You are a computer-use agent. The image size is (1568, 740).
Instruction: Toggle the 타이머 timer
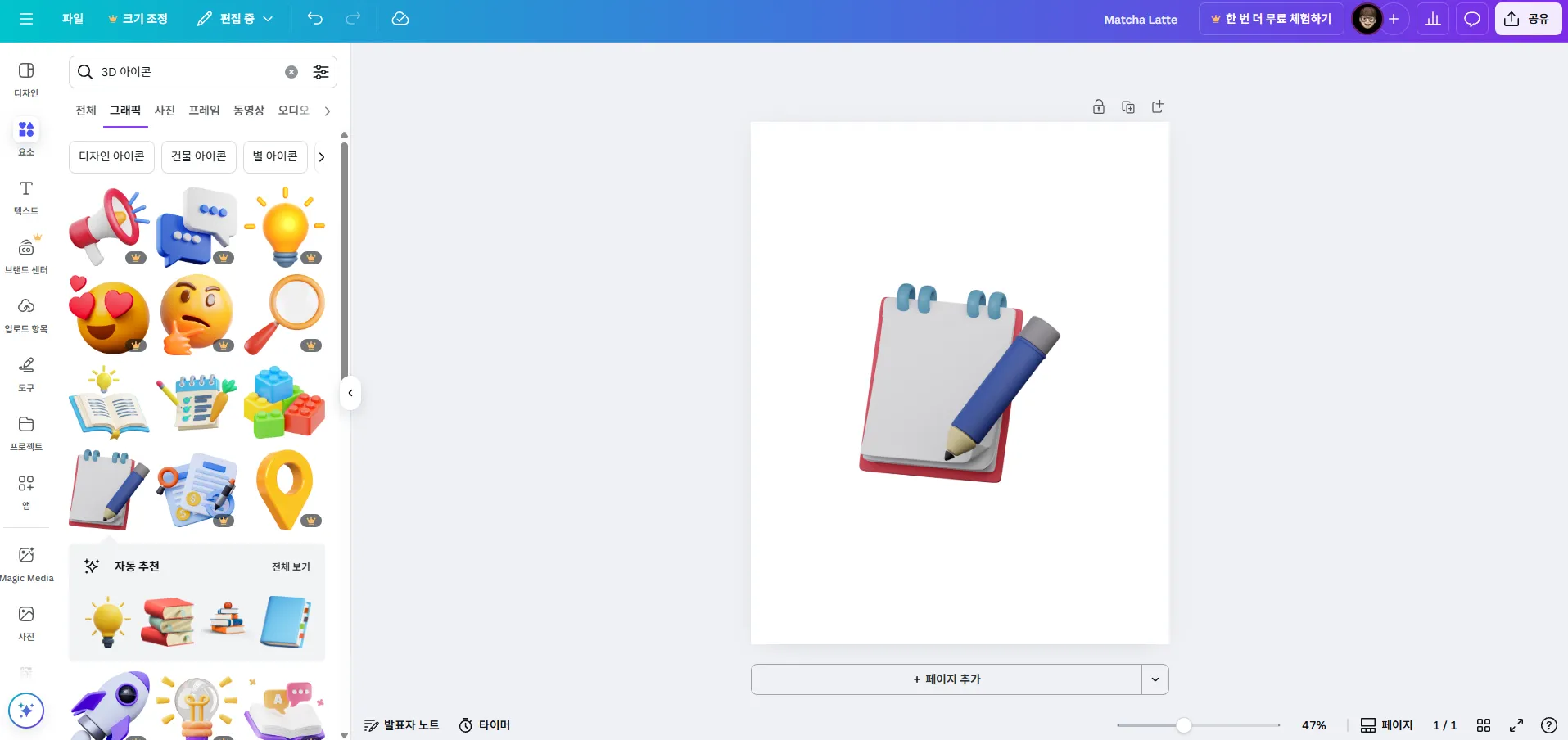[485, 725]
